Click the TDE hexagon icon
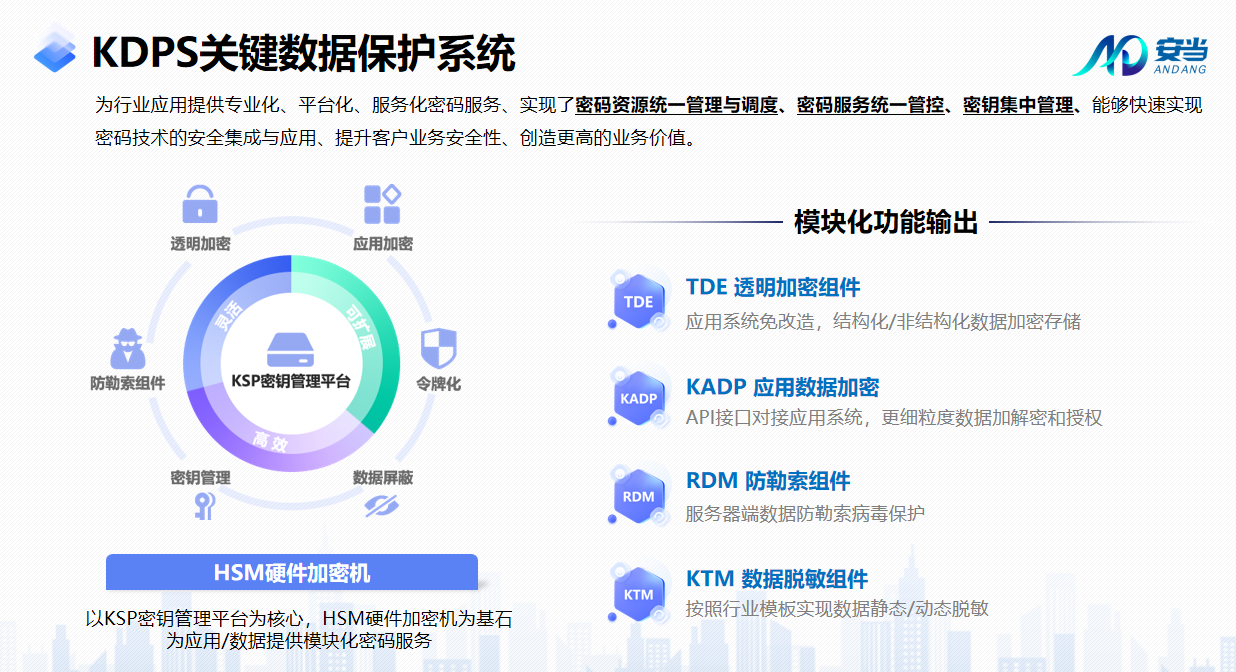The height and width of the screenshot is (672, 1236). 638,302
